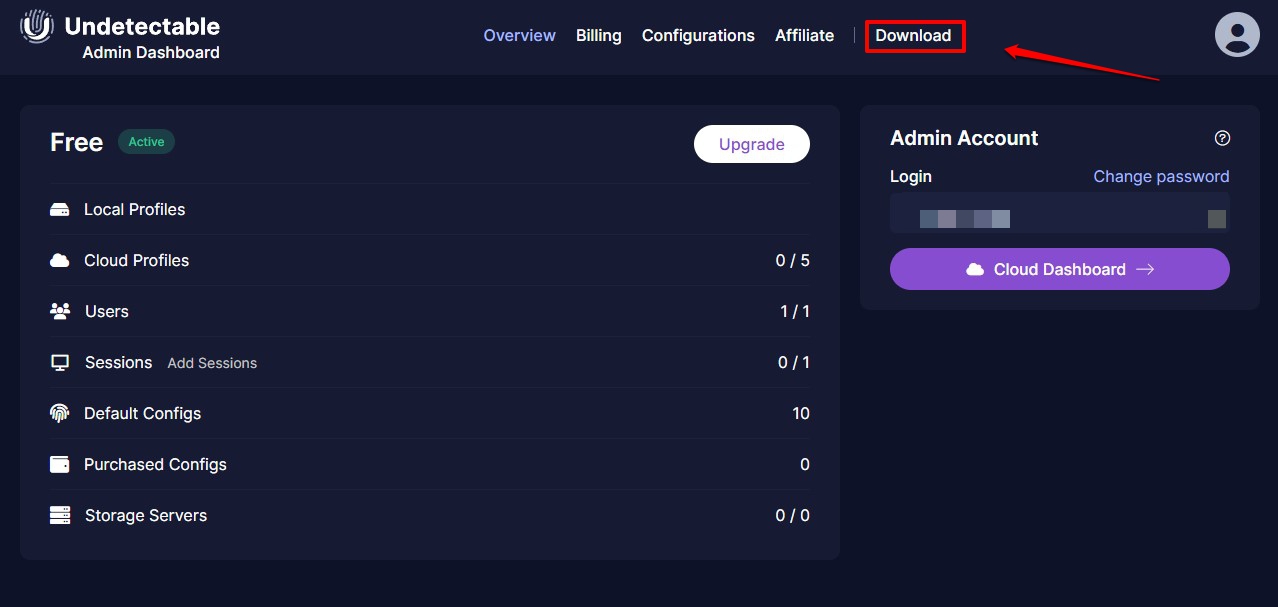Click the Cloud Profiles 0 / 5 value
The image size is (1278, 607).
click(793, 260)
